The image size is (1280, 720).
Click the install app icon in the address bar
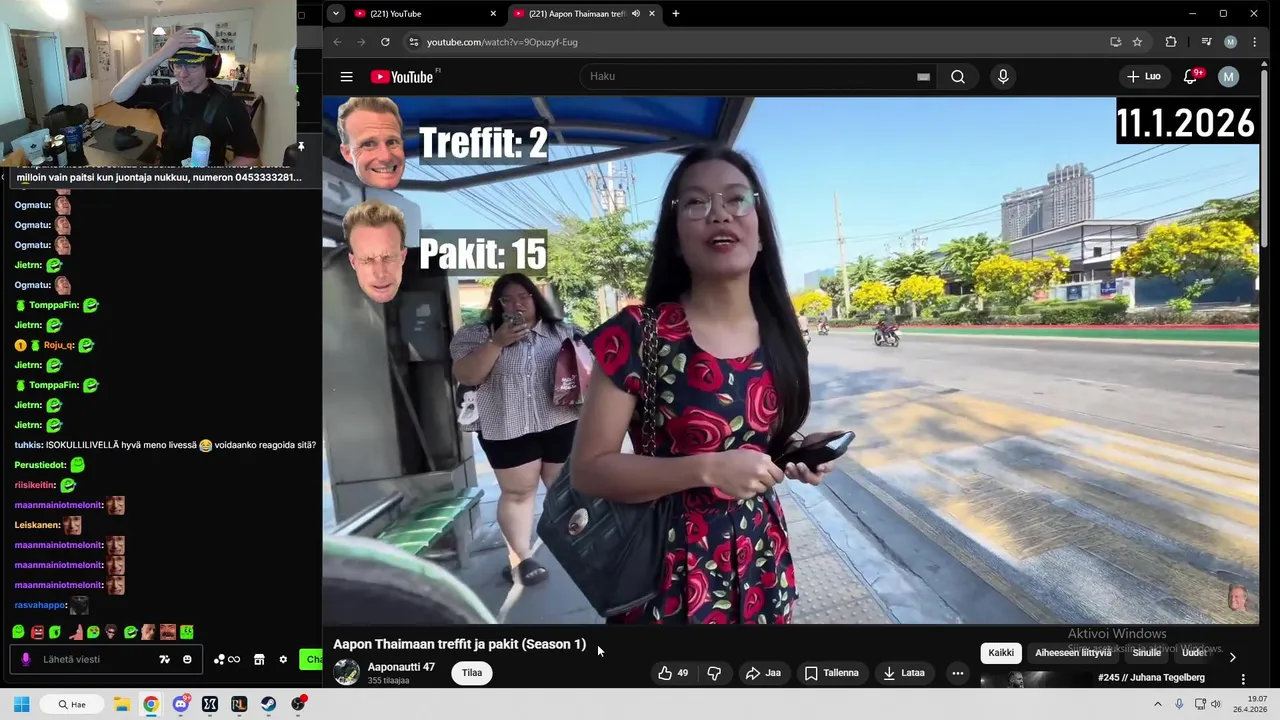point(1115,42)
